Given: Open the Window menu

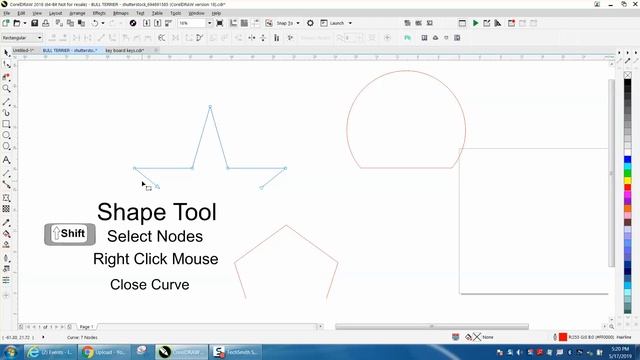Looking at the screenshot, I should pyautogui.click(x=196, y=13).
